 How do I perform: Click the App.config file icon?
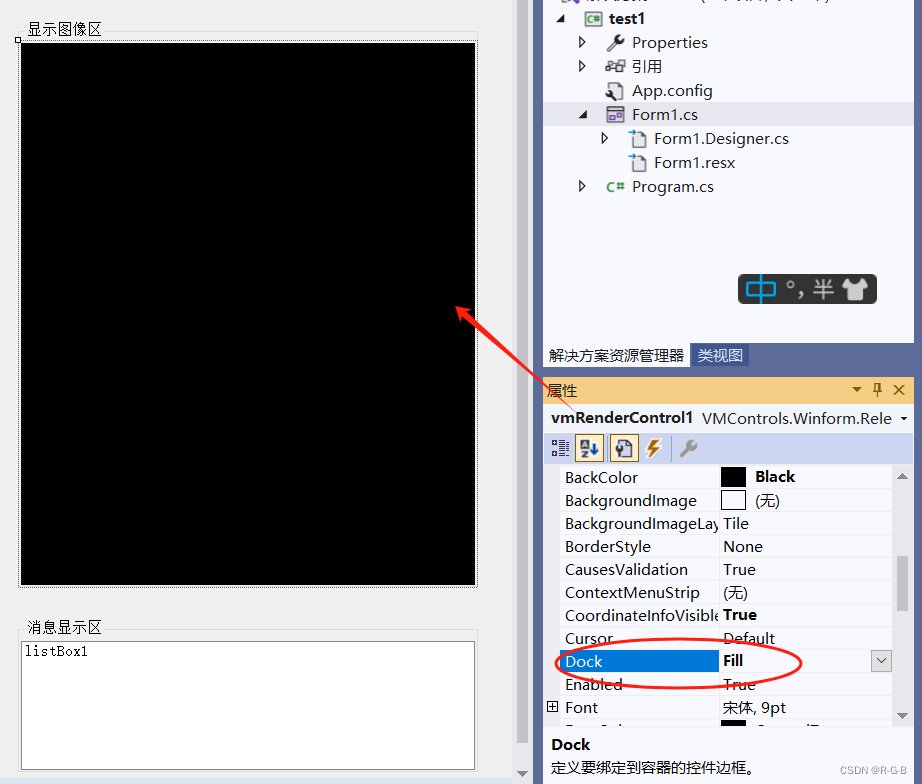click(615, 91)
